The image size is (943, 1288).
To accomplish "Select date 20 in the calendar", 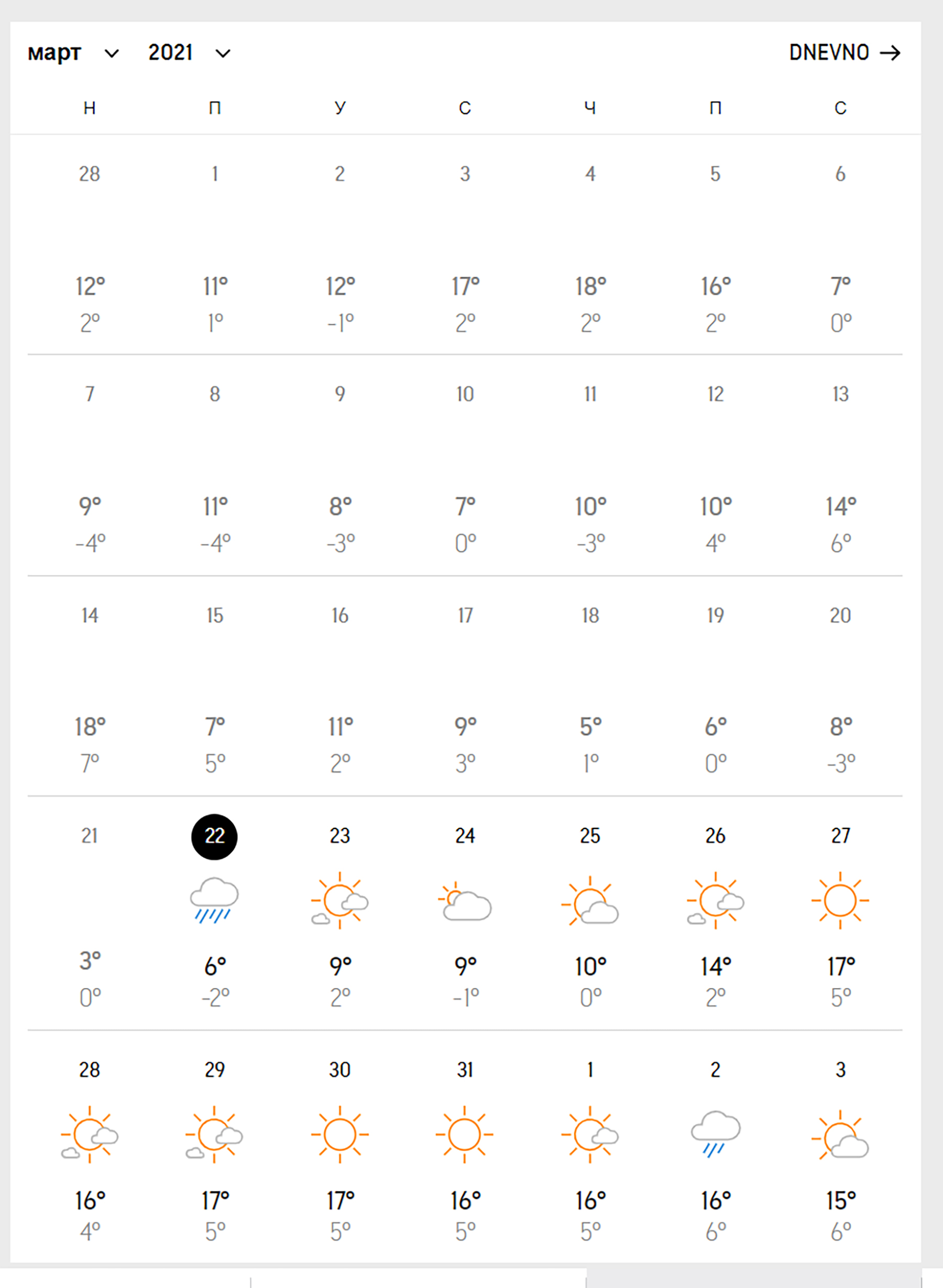I will click(840, 616).
